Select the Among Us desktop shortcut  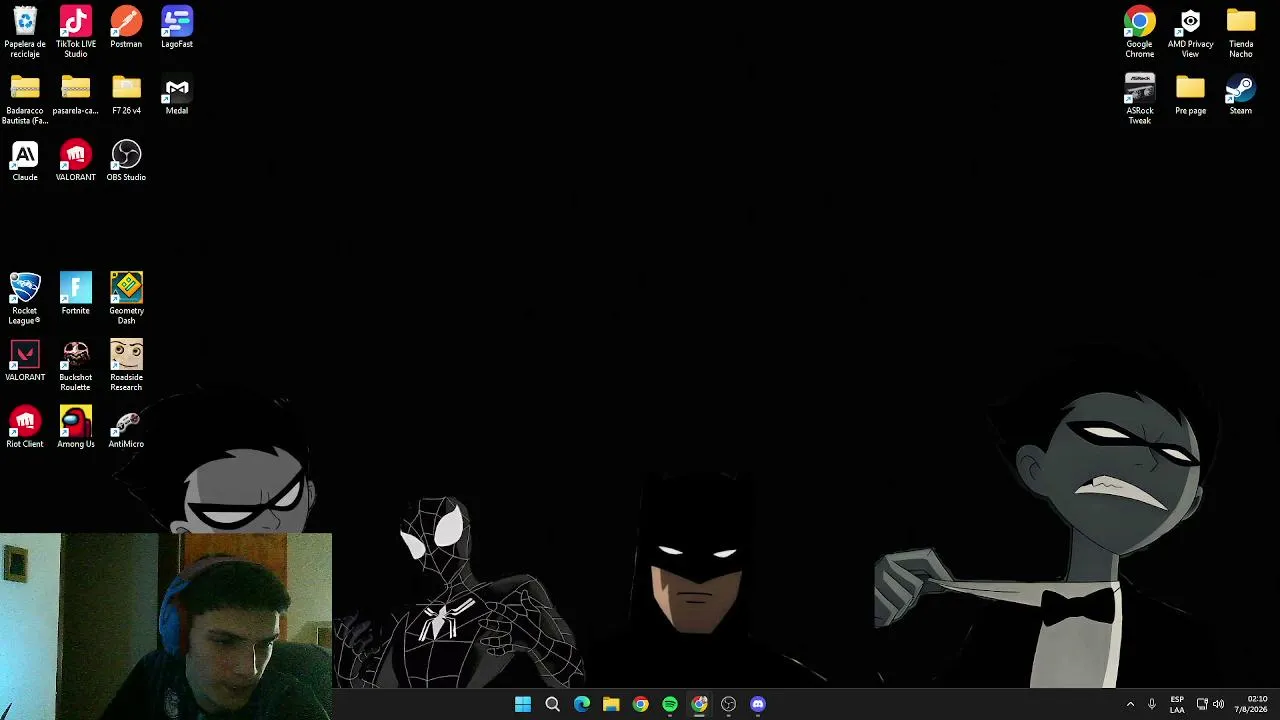click(x=76, y=428)
